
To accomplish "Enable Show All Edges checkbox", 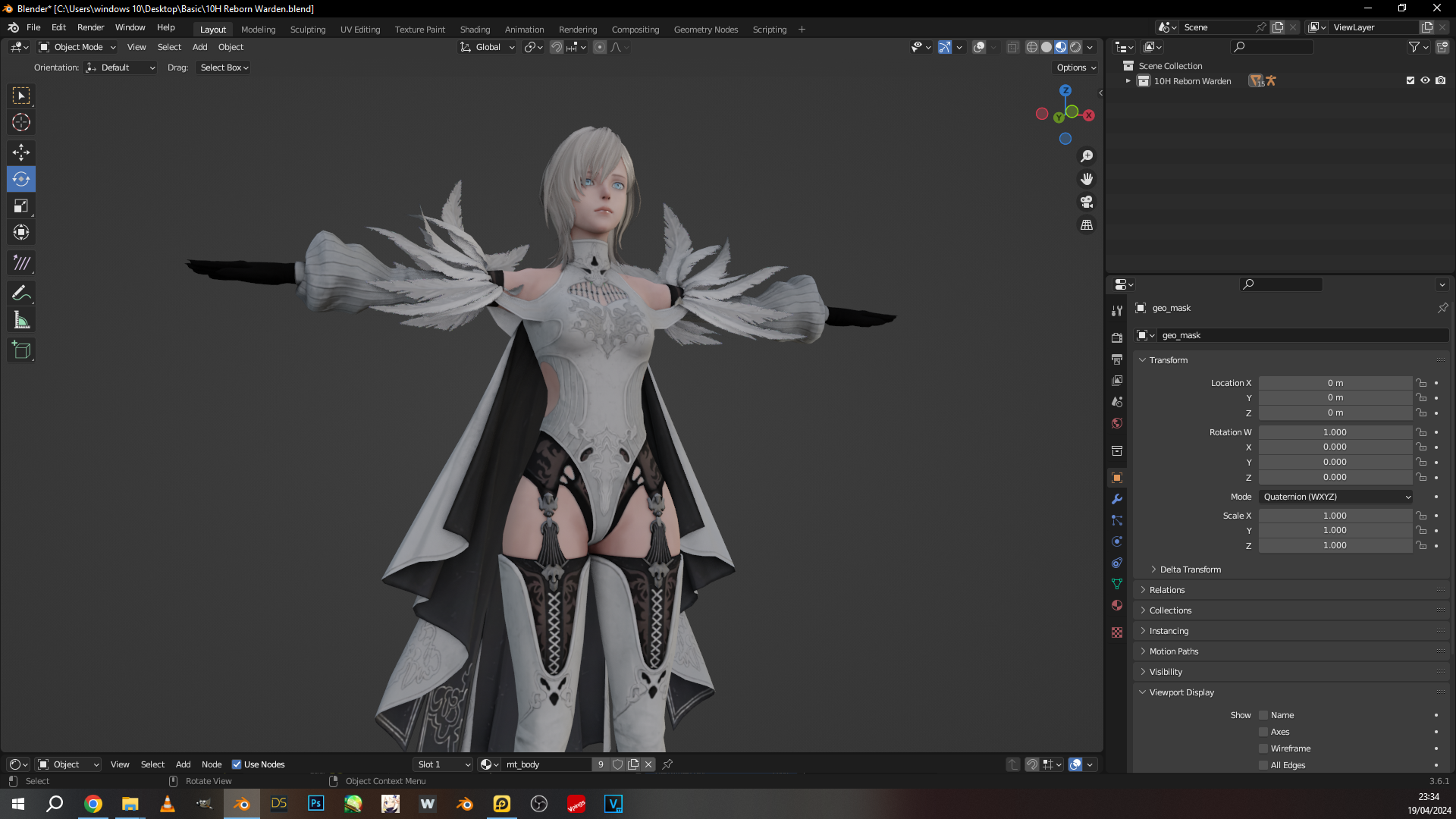I will [x=1263, y=765].
